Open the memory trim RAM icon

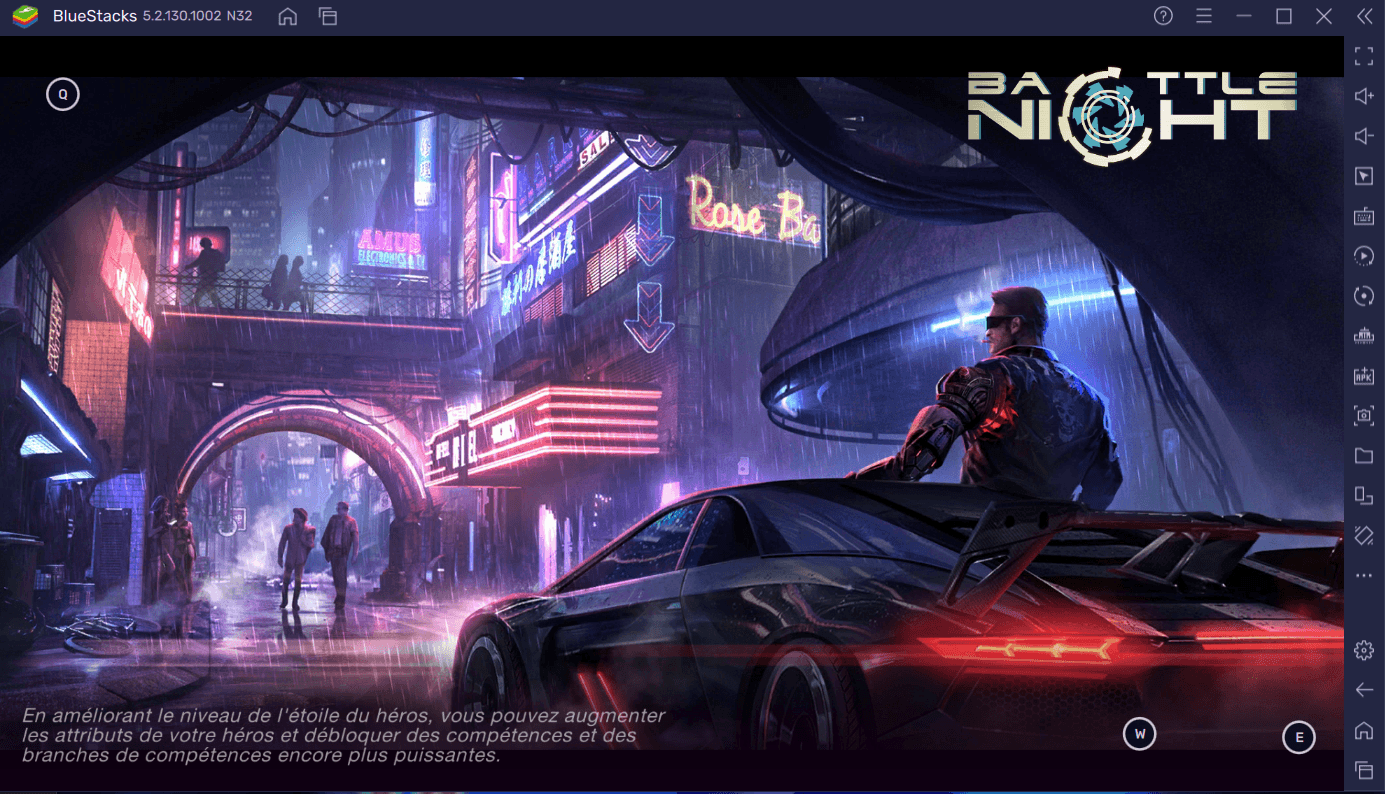tap(1364, 336)
